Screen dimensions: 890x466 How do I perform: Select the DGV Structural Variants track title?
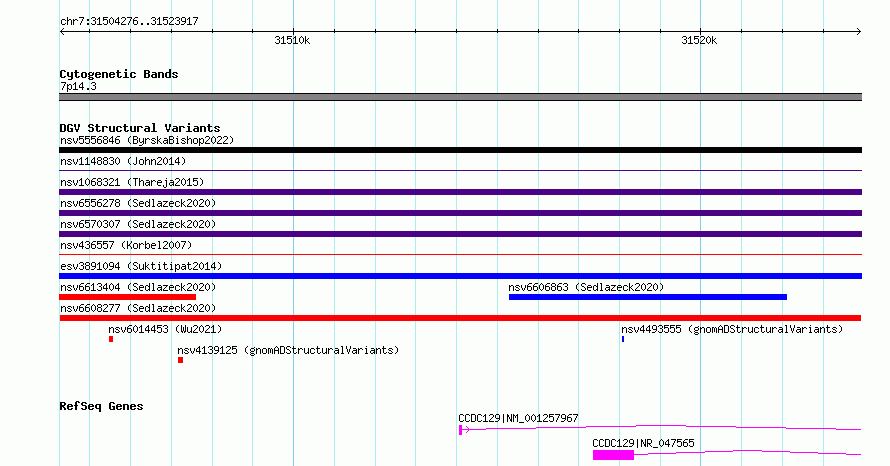(140, 128)
